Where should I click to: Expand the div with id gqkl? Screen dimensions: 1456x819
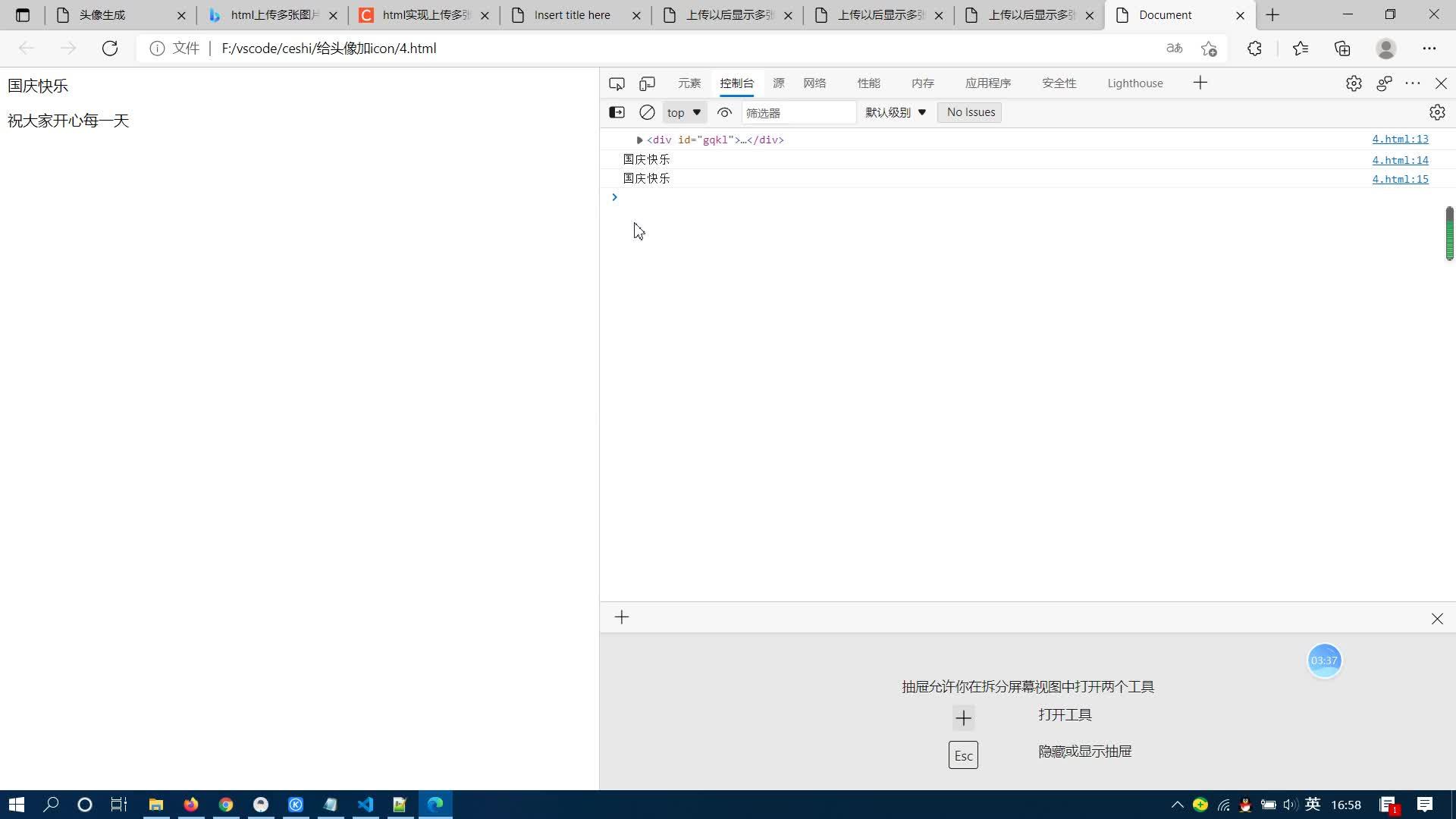point(639,140)
